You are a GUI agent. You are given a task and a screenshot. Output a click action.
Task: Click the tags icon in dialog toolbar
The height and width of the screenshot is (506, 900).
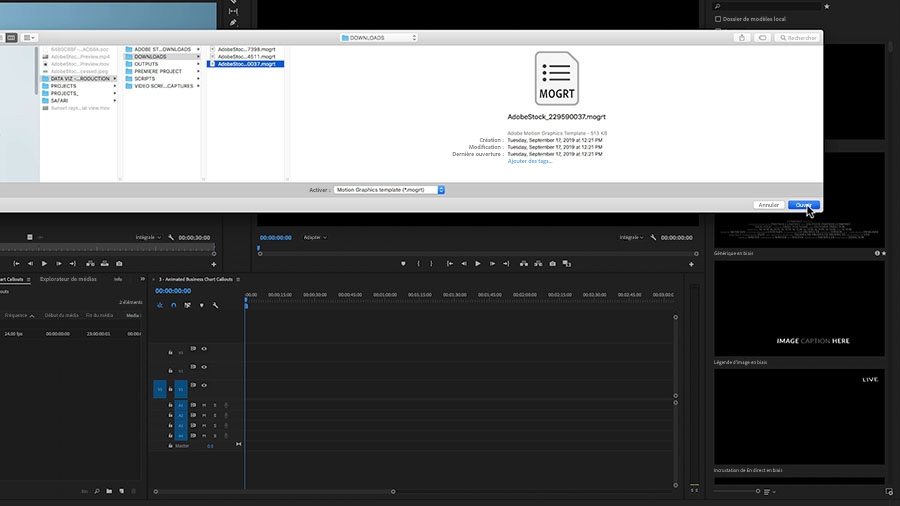coord(762,38)
